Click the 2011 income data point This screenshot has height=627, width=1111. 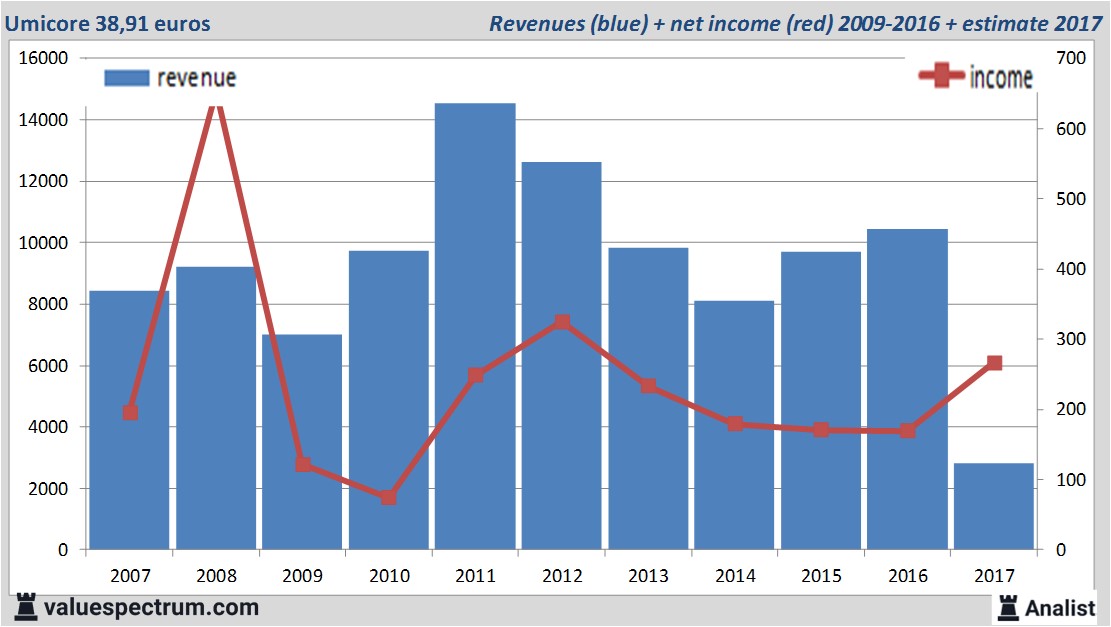[x=476, y=375]
